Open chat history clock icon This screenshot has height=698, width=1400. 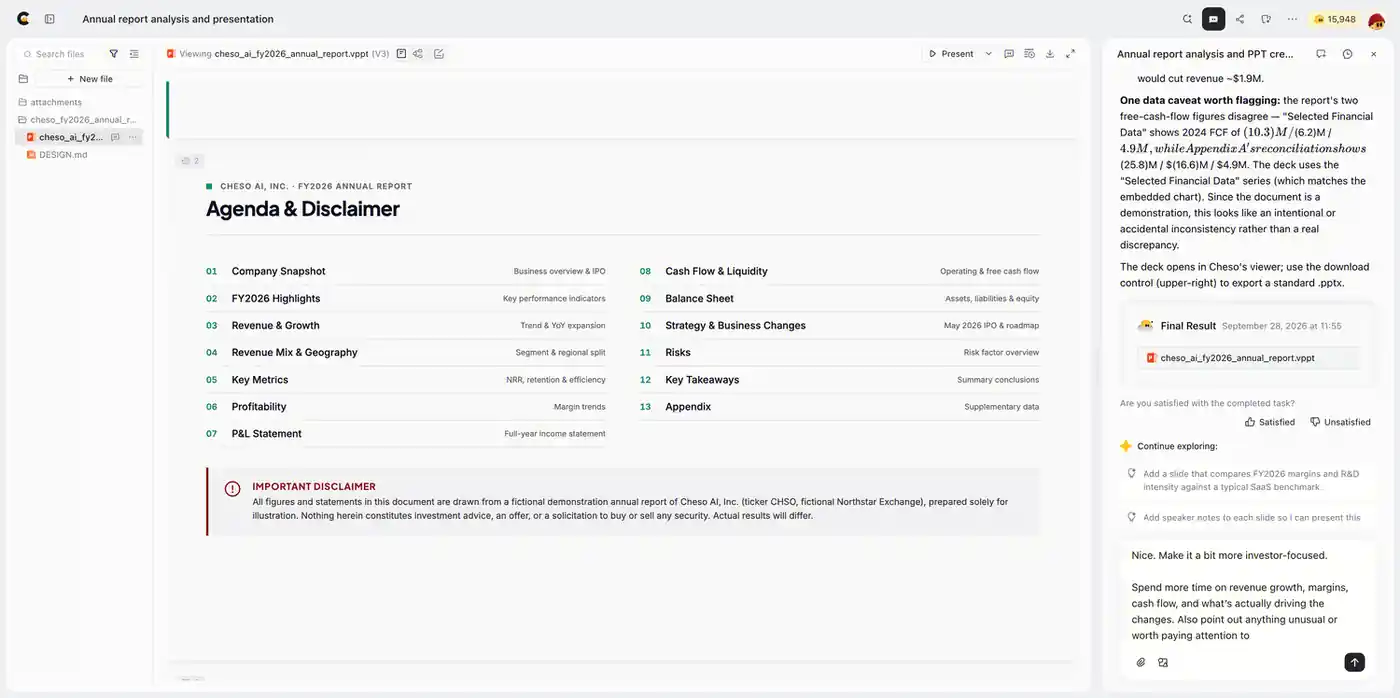point(1348,54)
